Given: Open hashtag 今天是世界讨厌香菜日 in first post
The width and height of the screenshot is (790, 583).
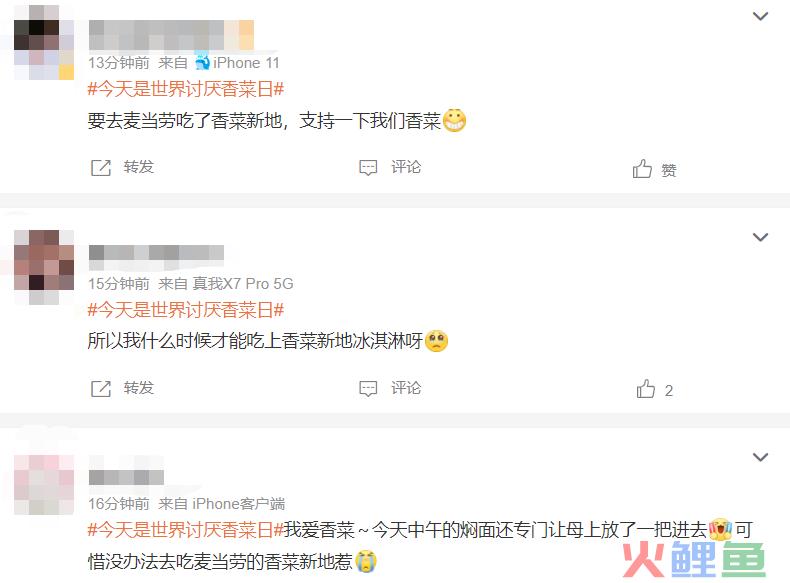Looking at the screenshot, I should coord(186,89).
